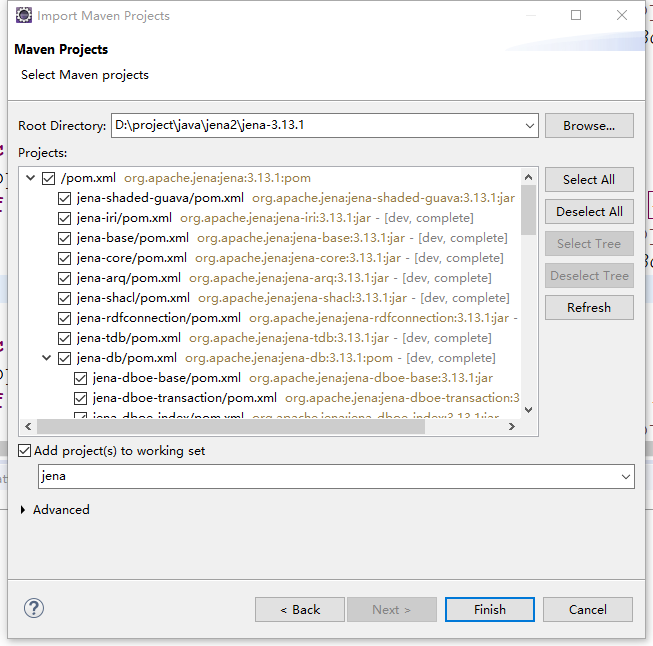Expand the Advanced section
This screenshot has width=653, height=646.
(x=25, y=510)
